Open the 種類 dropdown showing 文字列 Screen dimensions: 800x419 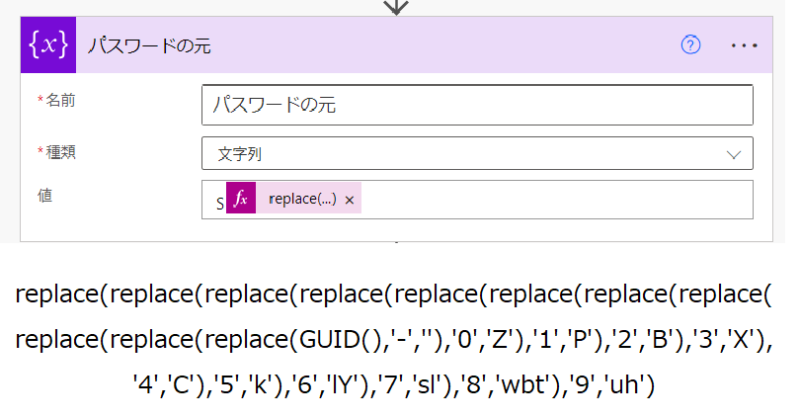(x=476, y=154)
